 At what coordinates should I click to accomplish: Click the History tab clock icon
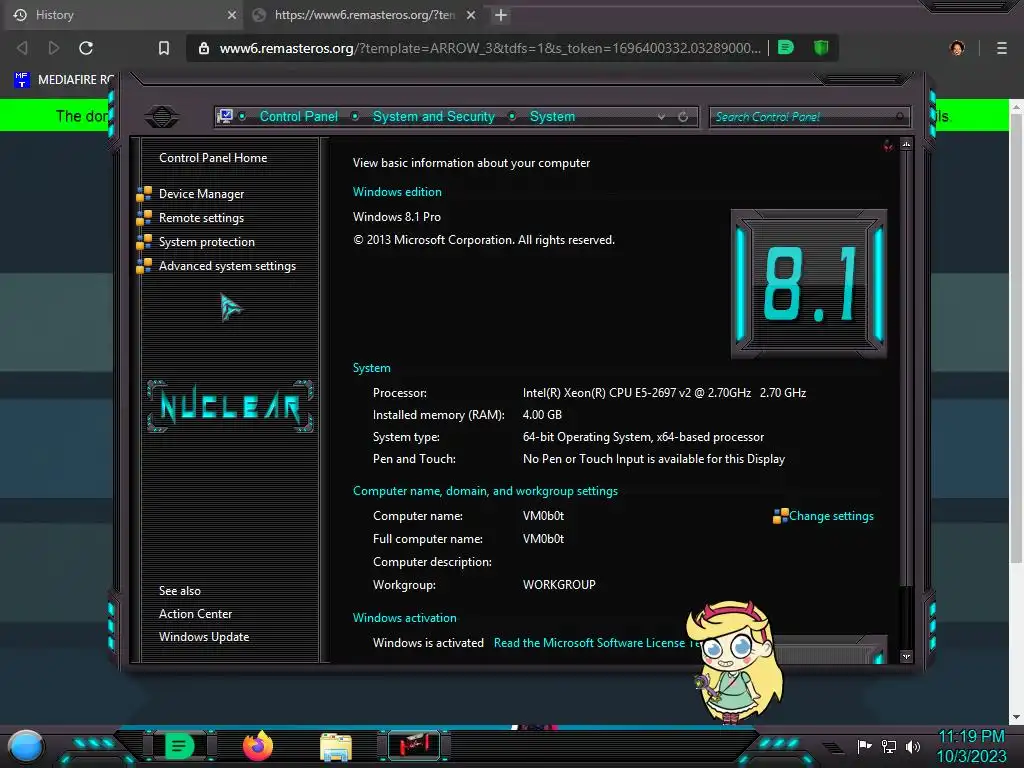pos(20,14)
